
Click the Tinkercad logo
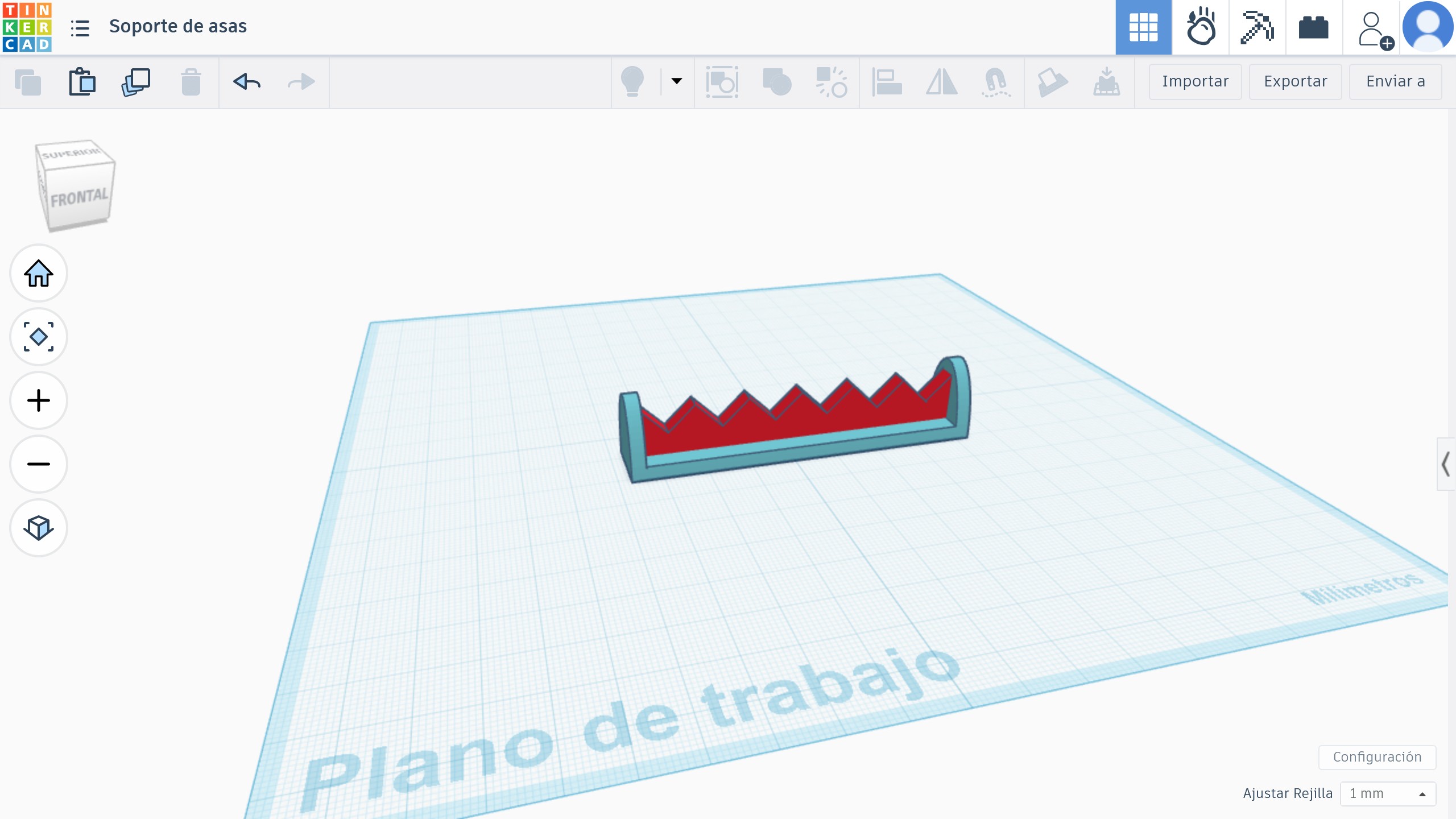pyautogui.click(x=27, y=27)
